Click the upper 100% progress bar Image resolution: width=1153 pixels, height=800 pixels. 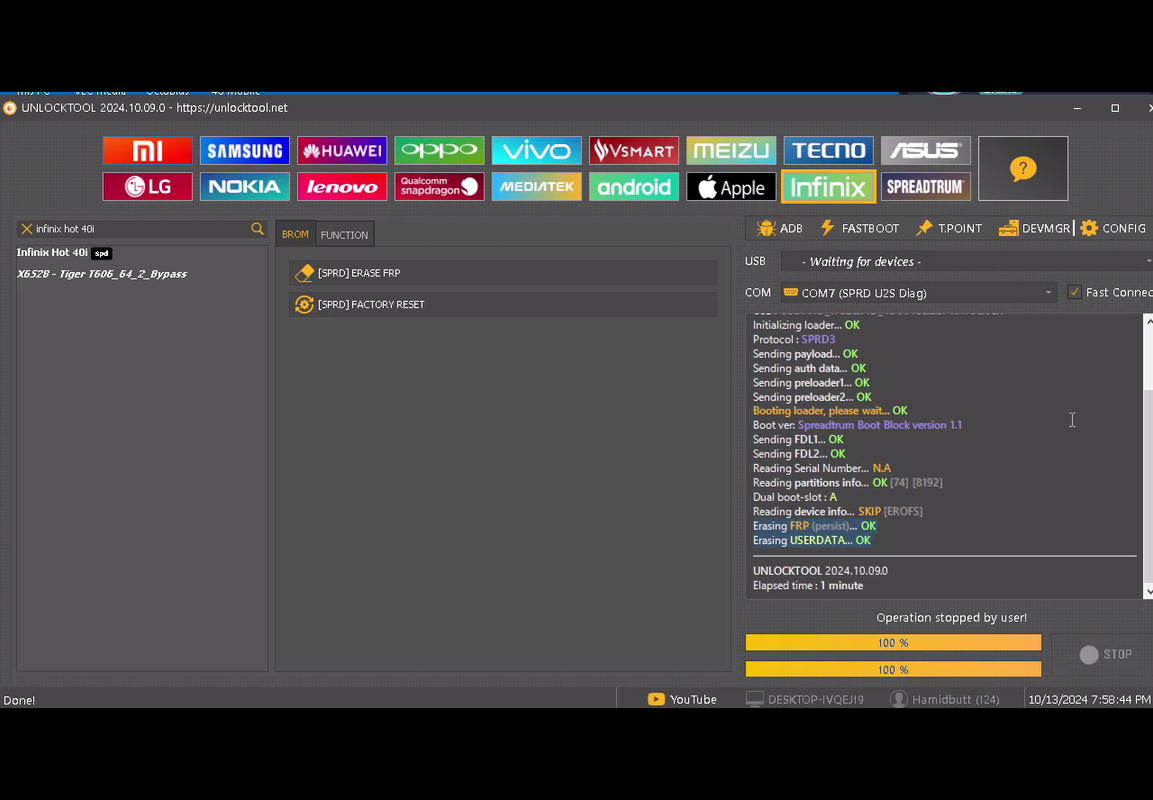(x=893, y=643)
